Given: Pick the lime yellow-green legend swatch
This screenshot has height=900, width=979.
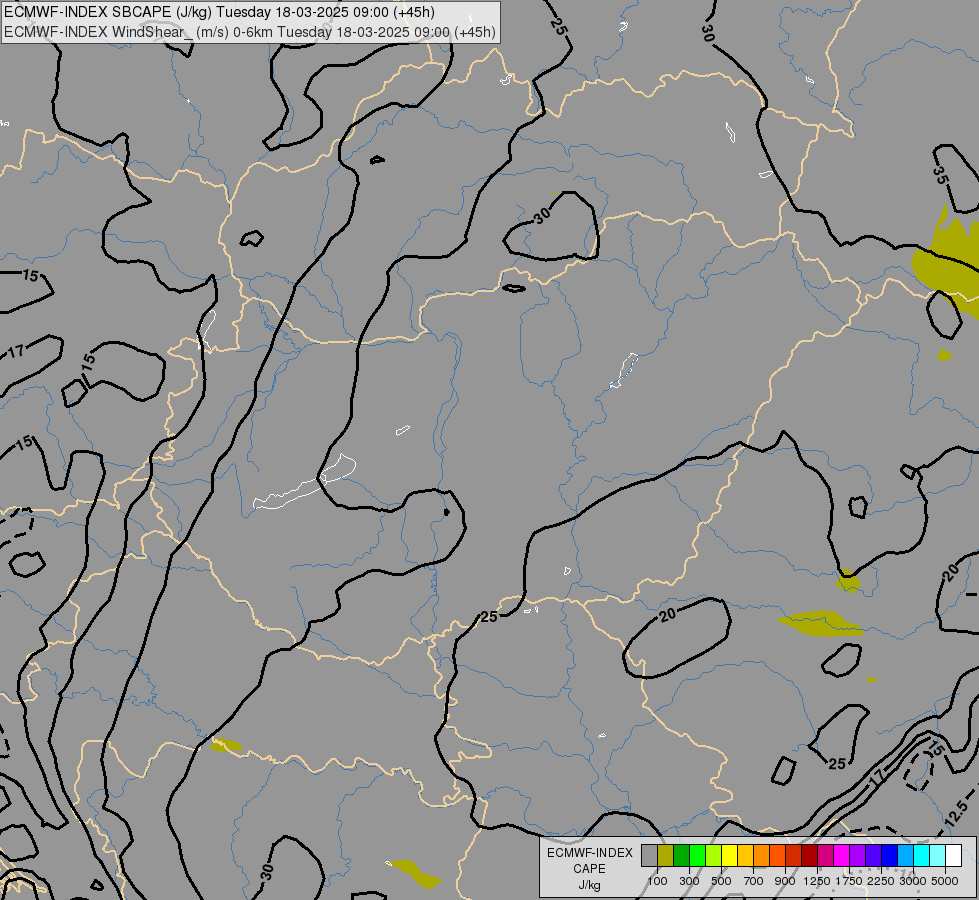Looking at the screenshot, I should [714, 855].
